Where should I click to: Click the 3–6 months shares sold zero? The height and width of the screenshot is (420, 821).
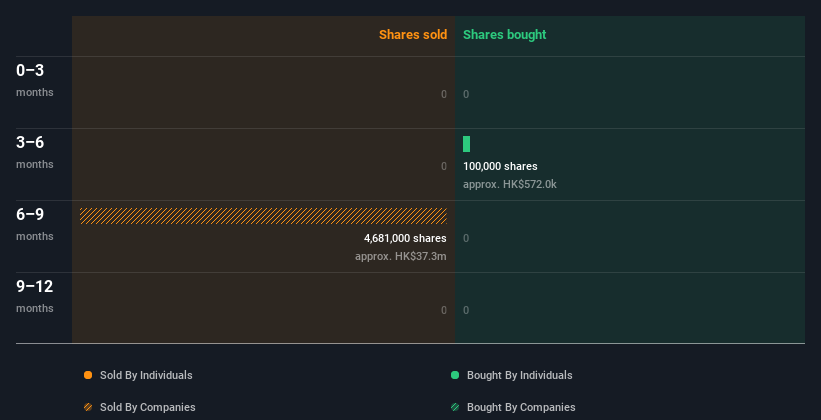(444, 167)
